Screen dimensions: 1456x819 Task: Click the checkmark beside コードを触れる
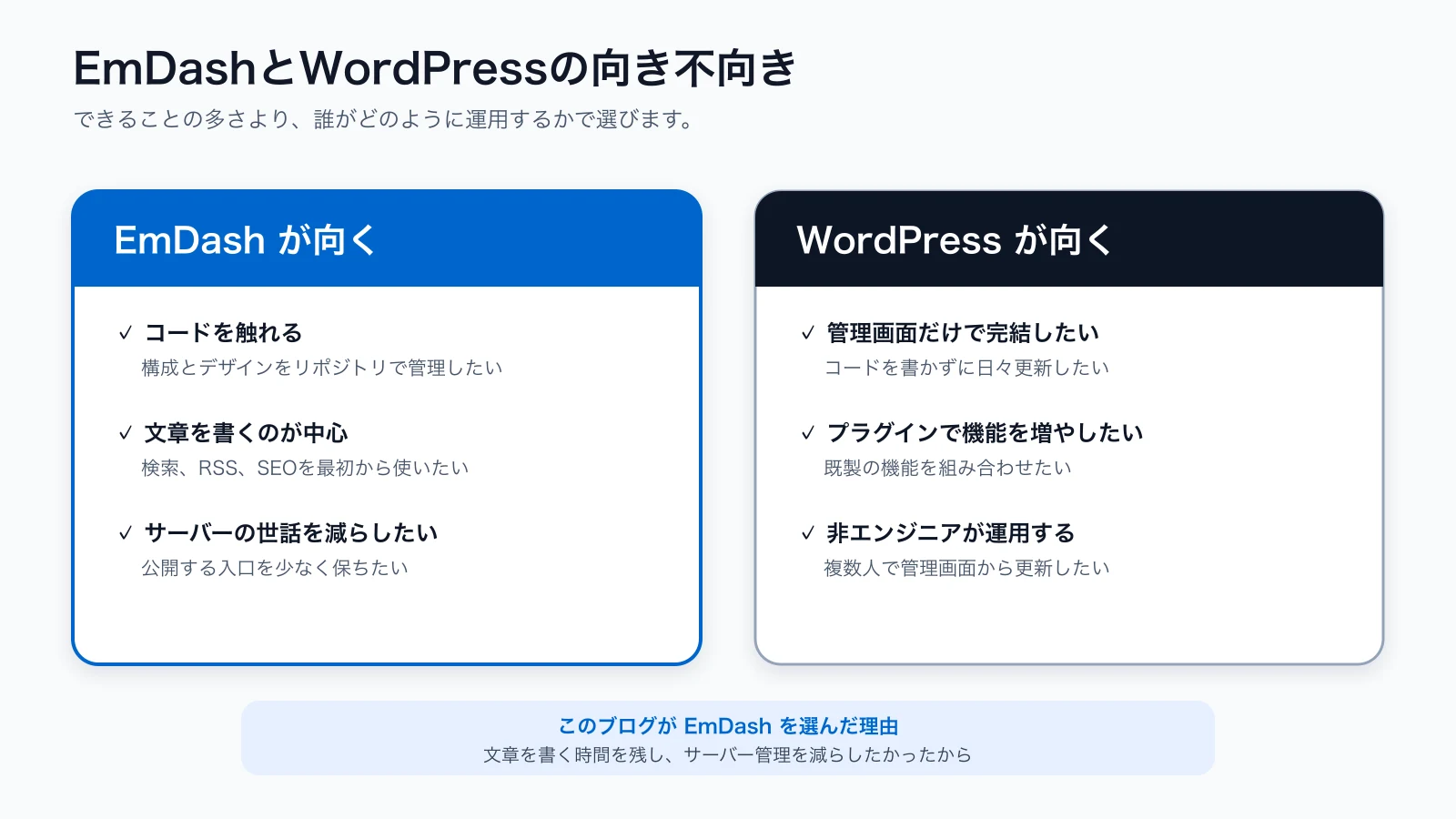point(126,333)
